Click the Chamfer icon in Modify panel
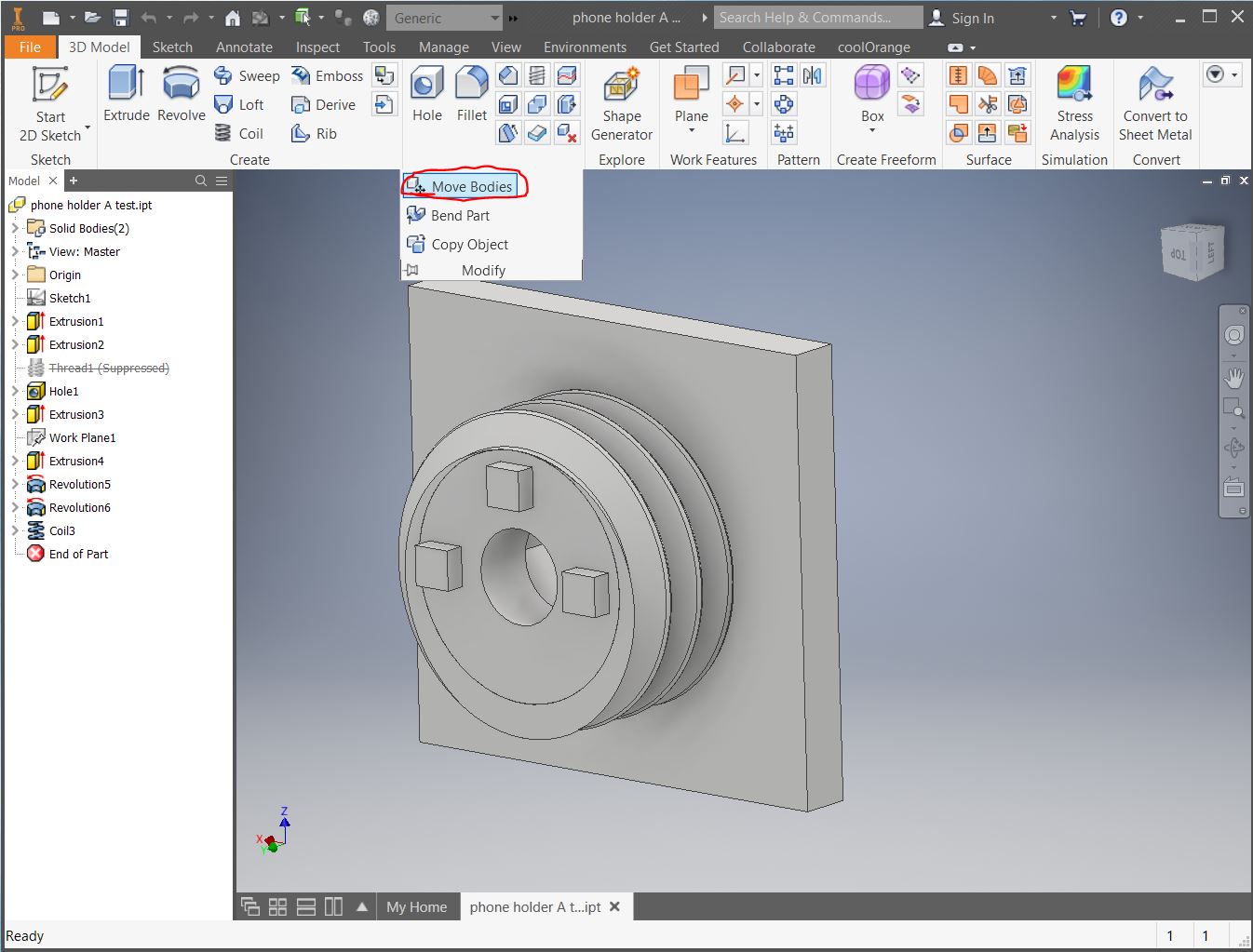 point(508,75)
